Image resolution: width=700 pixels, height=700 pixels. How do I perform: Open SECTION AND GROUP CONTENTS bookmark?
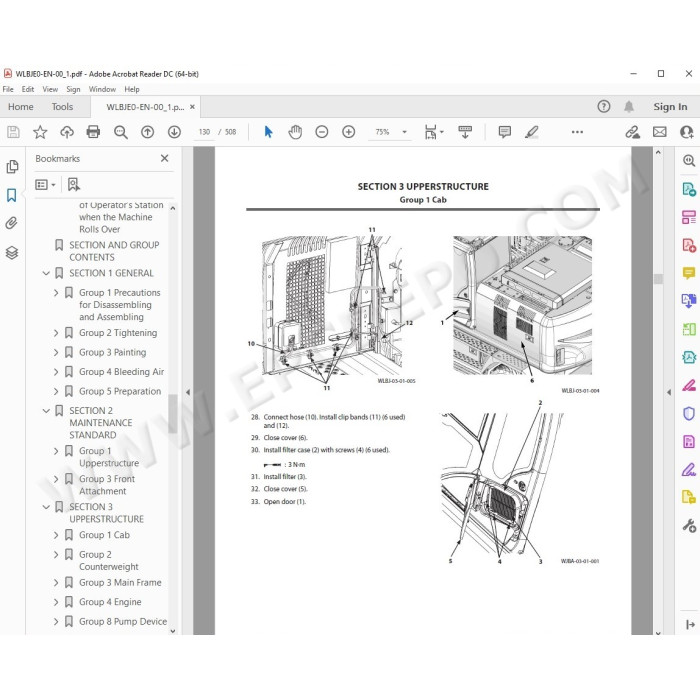(x=114, y=251)
